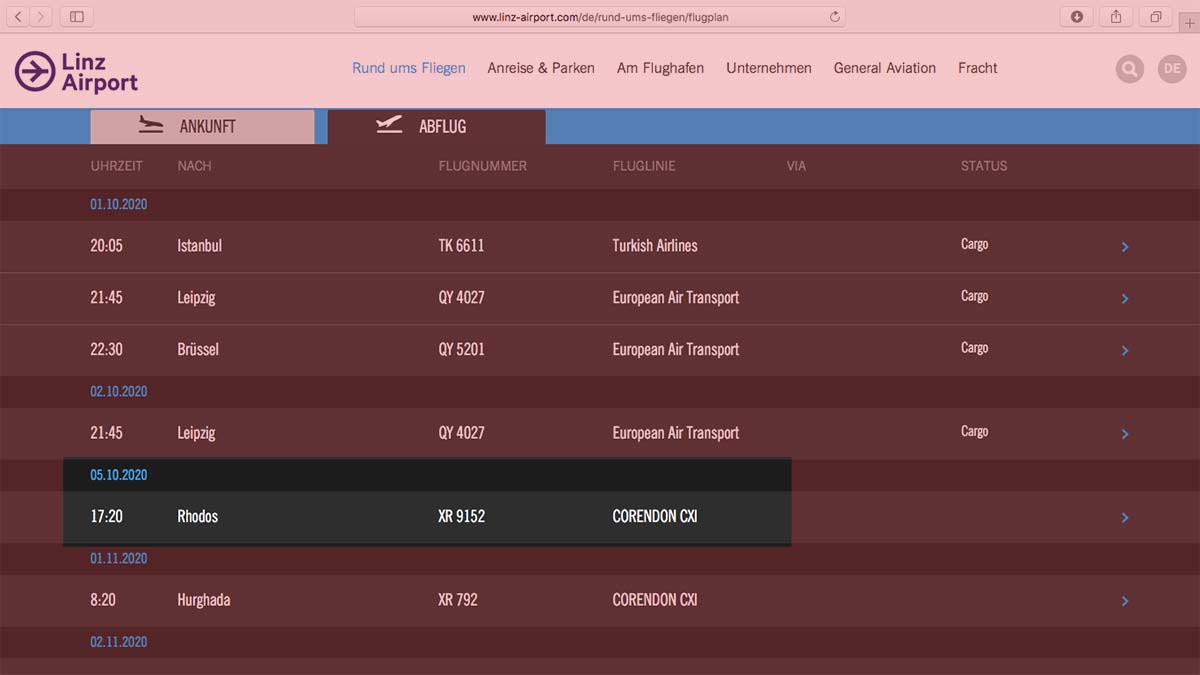Click the DE language selector
This screenshot has height=675, width=1200.
(x=1171, y=69)
